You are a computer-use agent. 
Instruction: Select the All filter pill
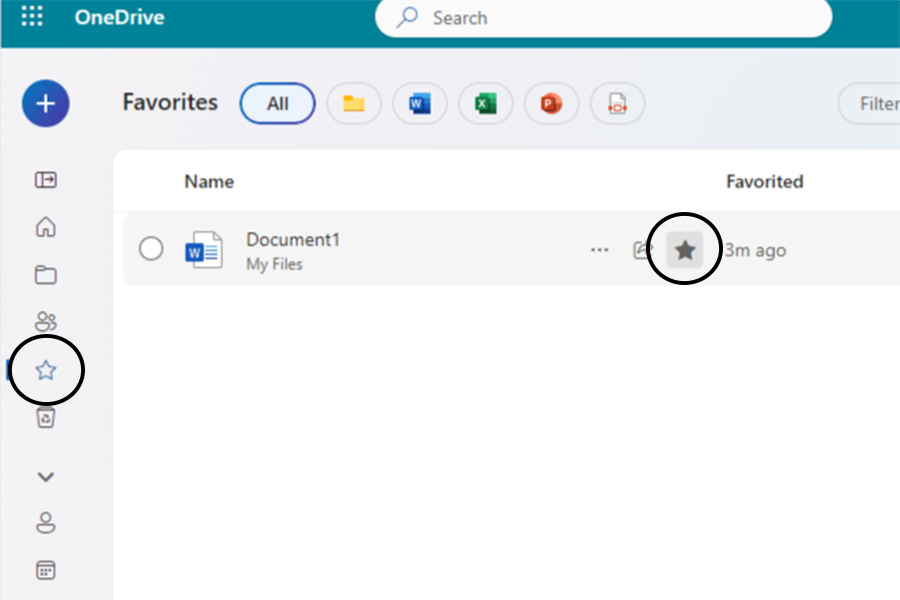(277, 103)
